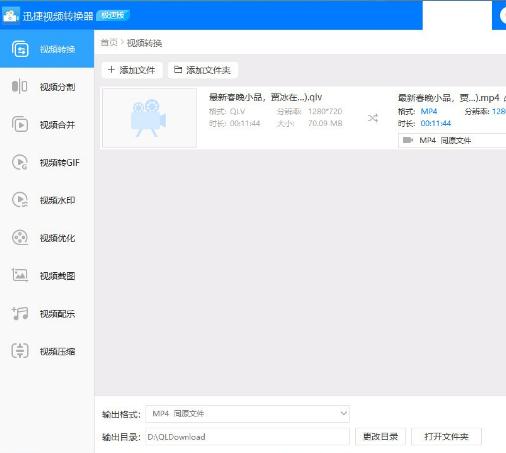This screenshot has height=453, width=506.
Task: Click the 添加文件 button
Action: coord(132,70)
